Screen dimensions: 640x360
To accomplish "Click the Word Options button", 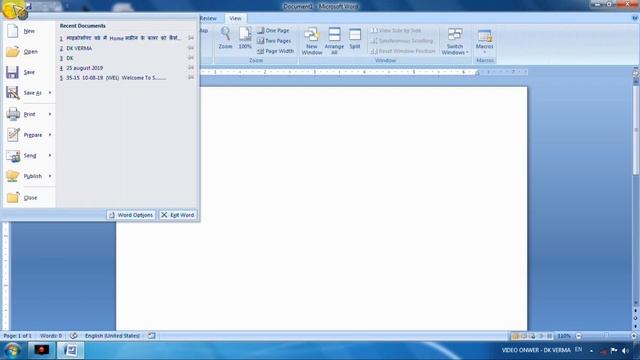I will (131, 215).
